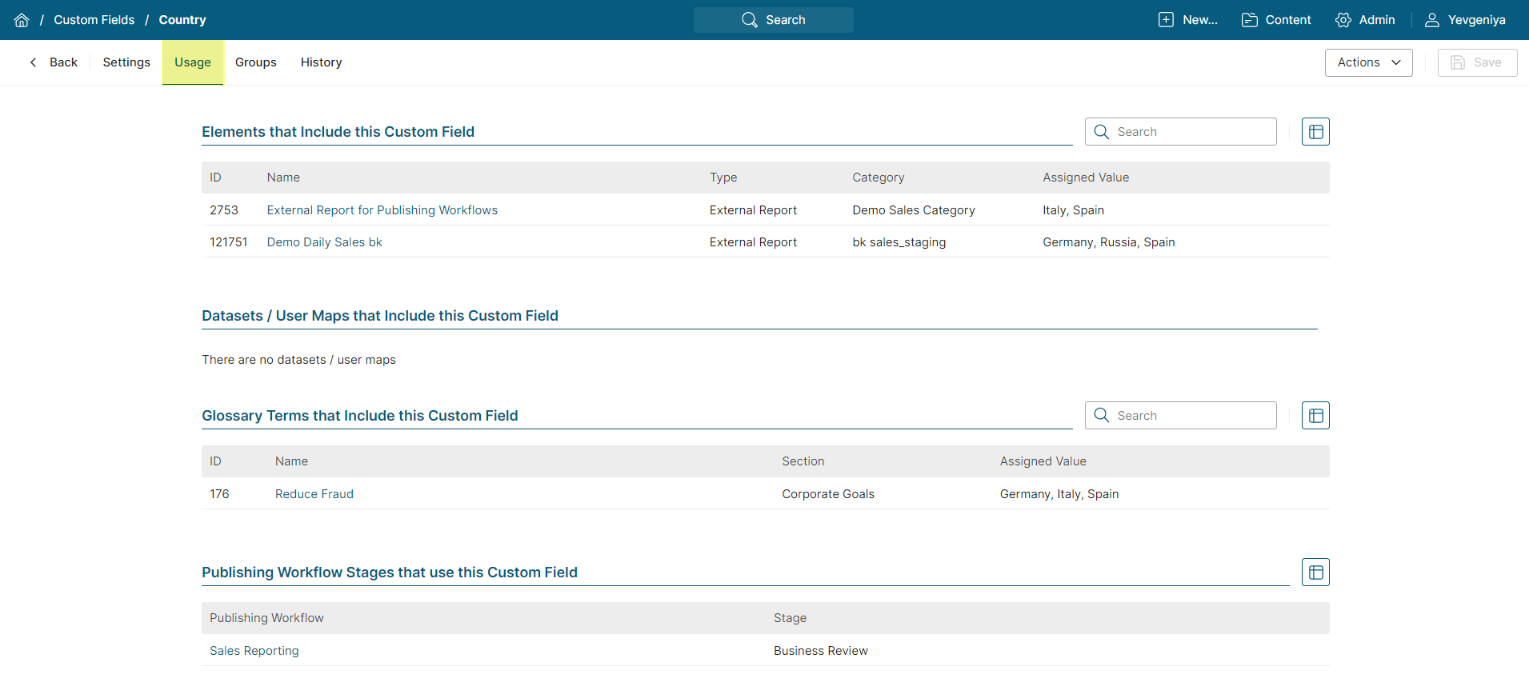Open the History tab
The image size is (1529, 678).
coord(321,62)
